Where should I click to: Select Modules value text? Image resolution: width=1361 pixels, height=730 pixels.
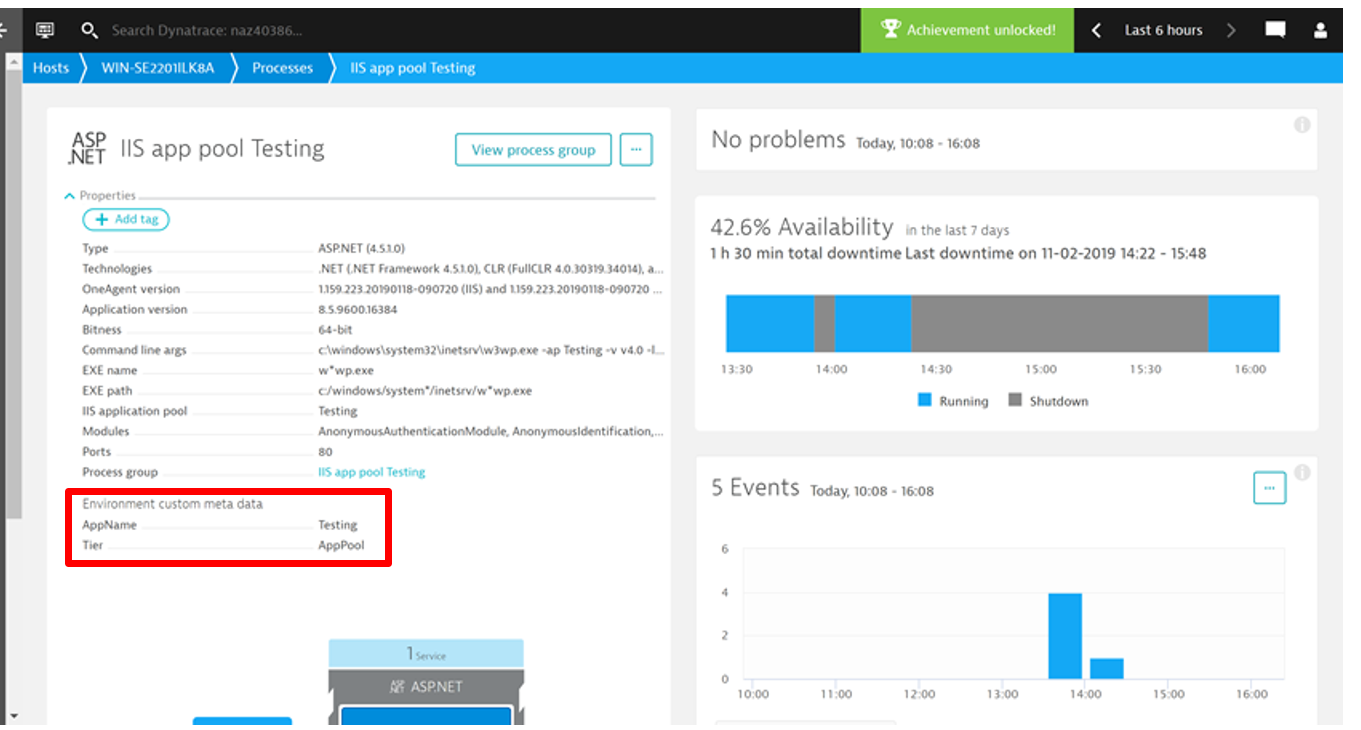[x=491, y=432]
